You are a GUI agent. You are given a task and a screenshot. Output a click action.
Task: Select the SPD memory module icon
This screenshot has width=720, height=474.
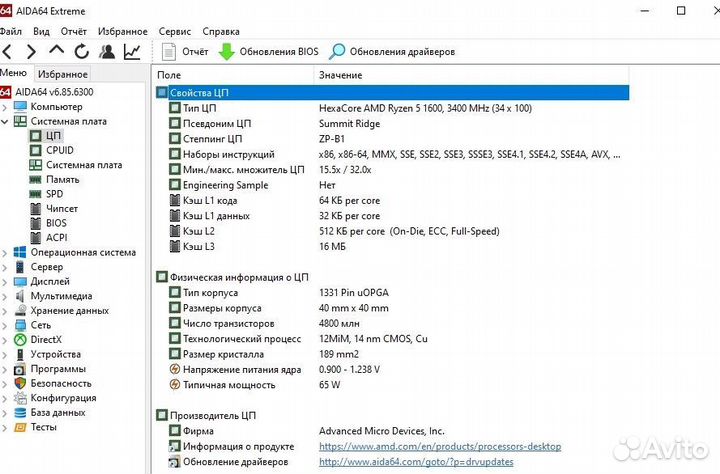coord(35,194)
